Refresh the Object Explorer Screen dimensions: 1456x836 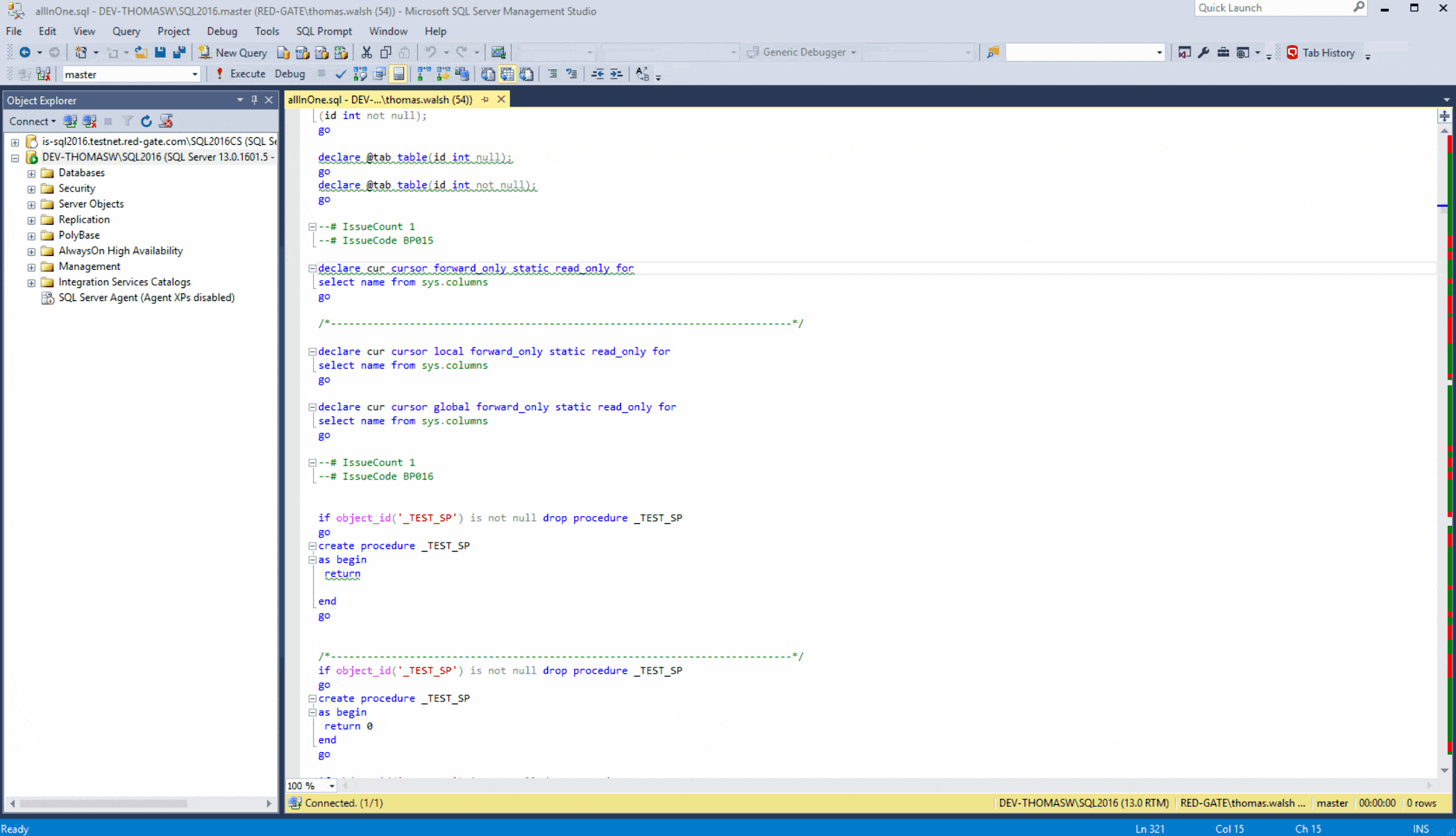point(146,121)
